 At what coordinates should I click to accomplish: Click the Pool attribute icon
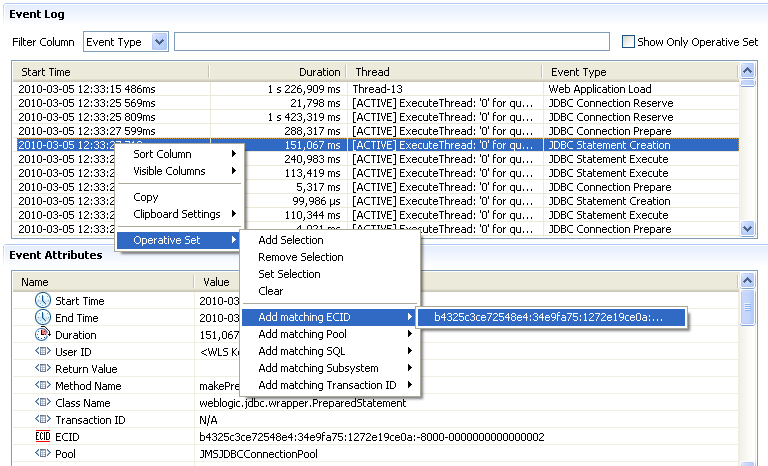(x=42, y=454)
